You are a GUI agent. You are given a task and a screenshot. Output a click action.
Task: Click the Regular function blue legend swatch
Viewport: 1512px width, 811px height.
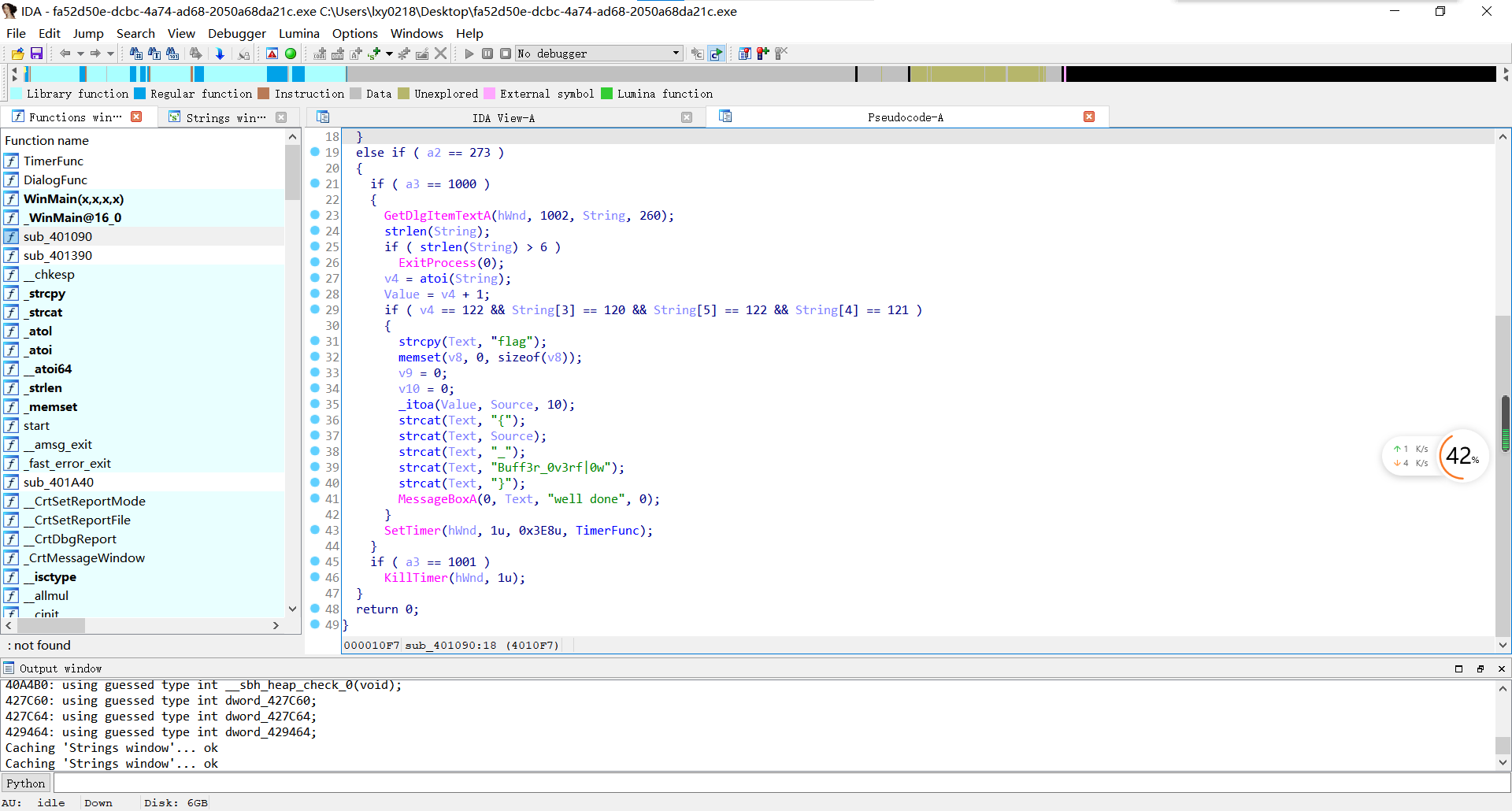(x=140, y=94)
